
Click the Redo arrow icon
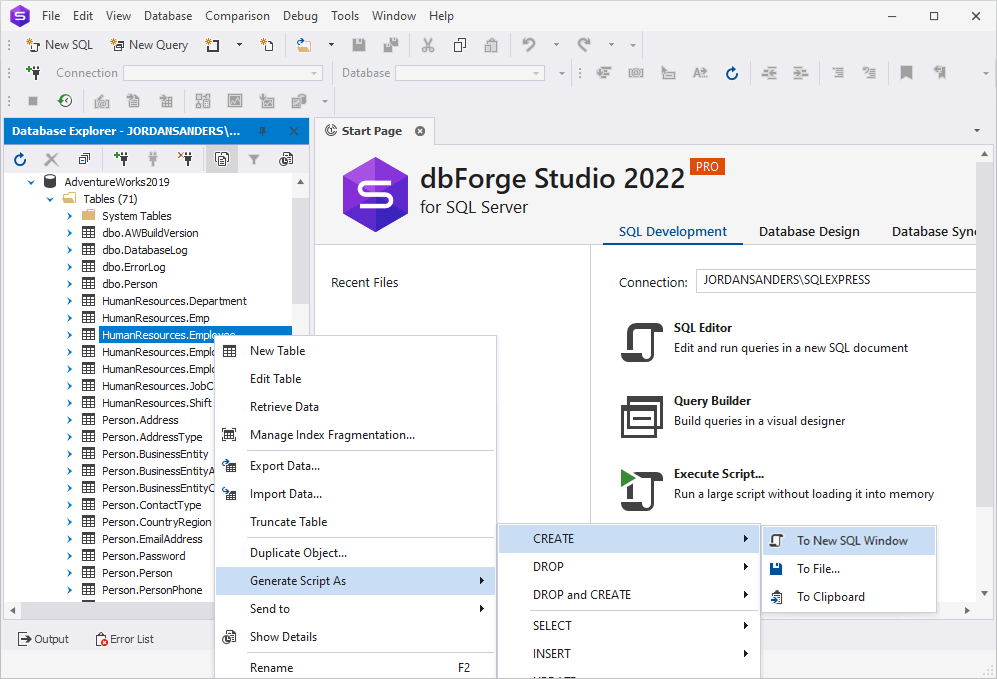584,45
